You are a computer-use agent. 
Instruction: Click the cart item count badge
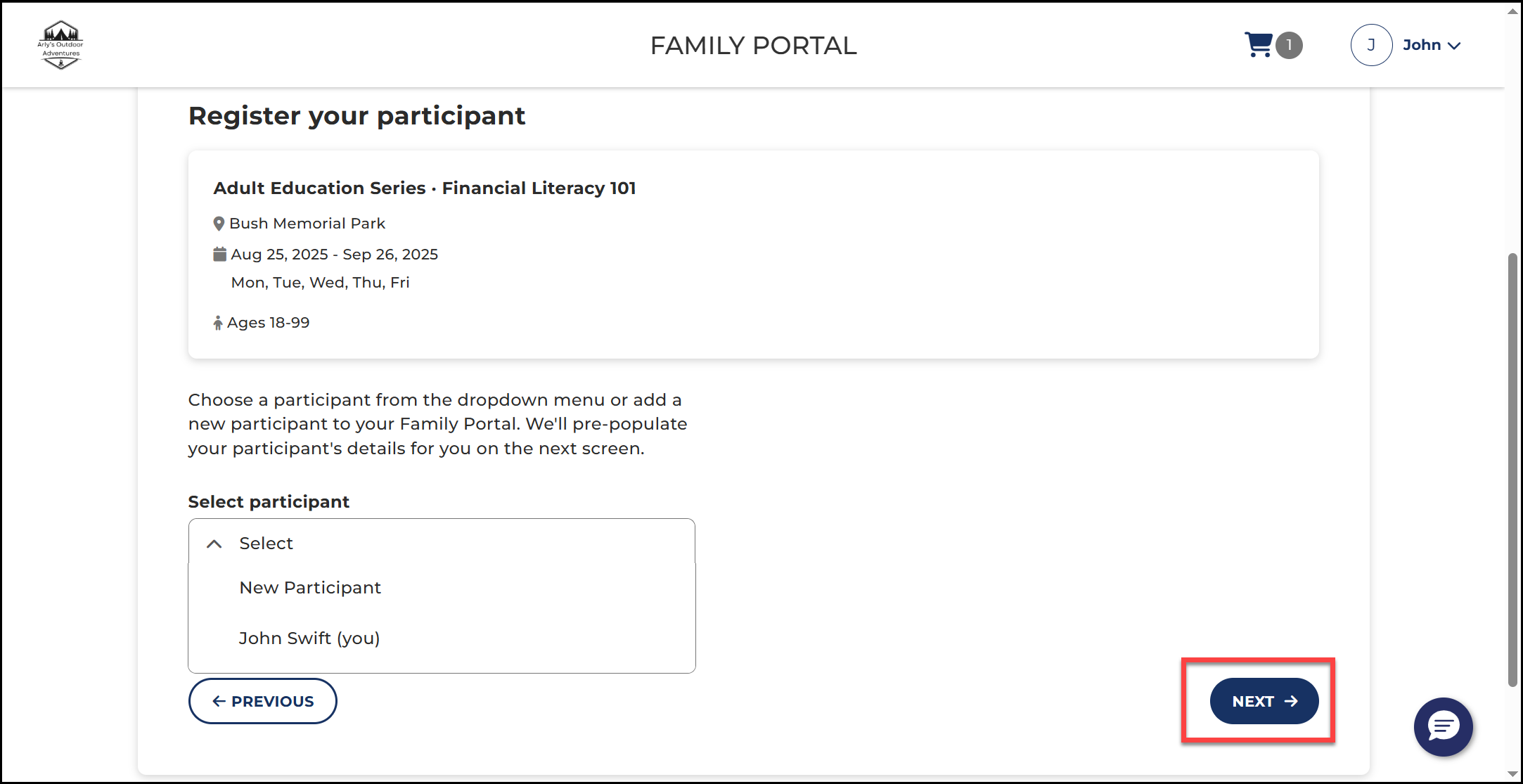(1289, 45)
